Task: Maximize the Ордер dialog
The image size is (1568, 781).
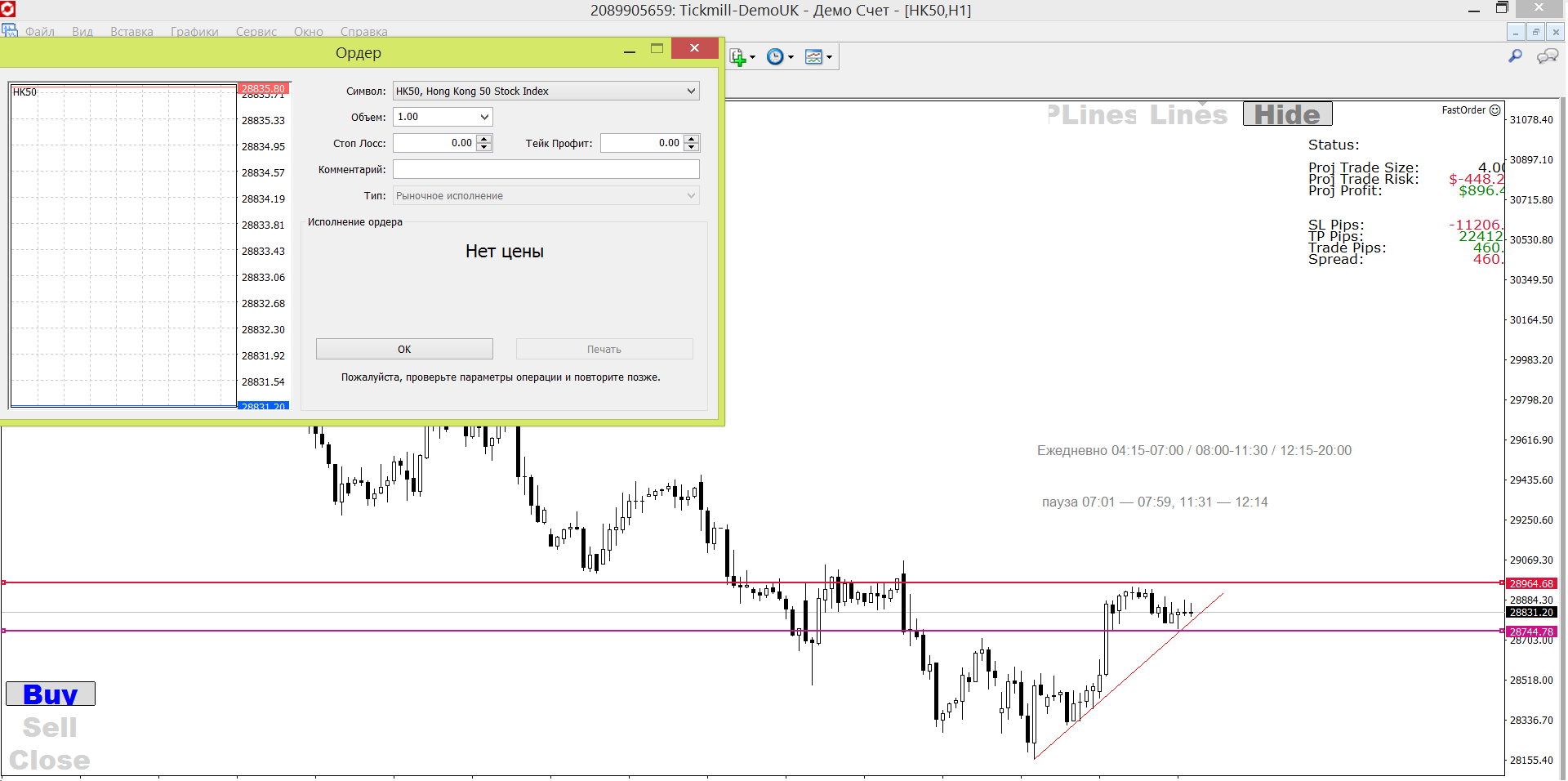Action: point(657,49)
